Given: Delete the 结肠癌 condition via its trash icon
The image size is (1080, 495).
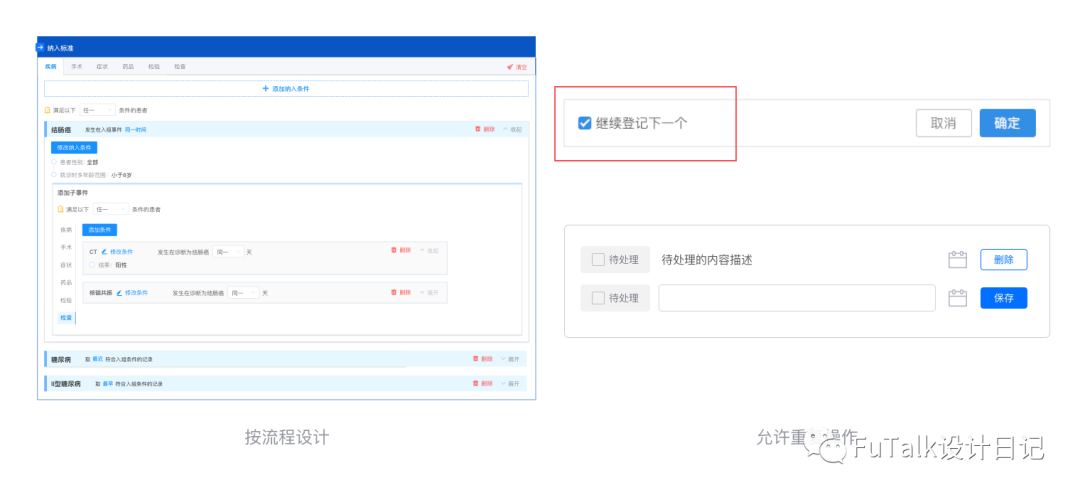Looking at the screenshot, I should pyautogui.click(x=477, y=129).
